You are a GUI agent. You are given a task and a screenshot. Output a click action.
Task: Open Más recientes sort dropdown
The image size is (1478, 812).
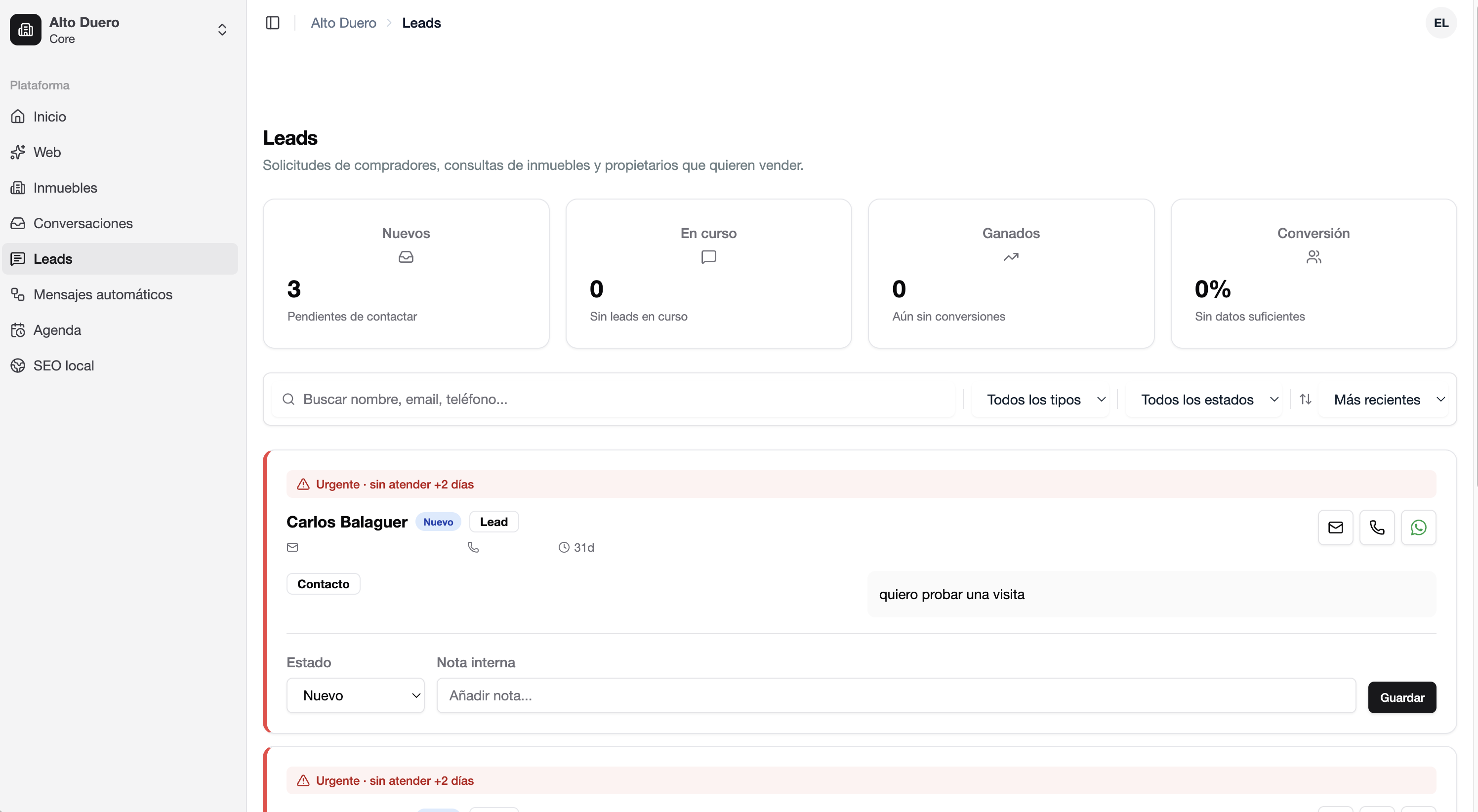(1383, 400)
